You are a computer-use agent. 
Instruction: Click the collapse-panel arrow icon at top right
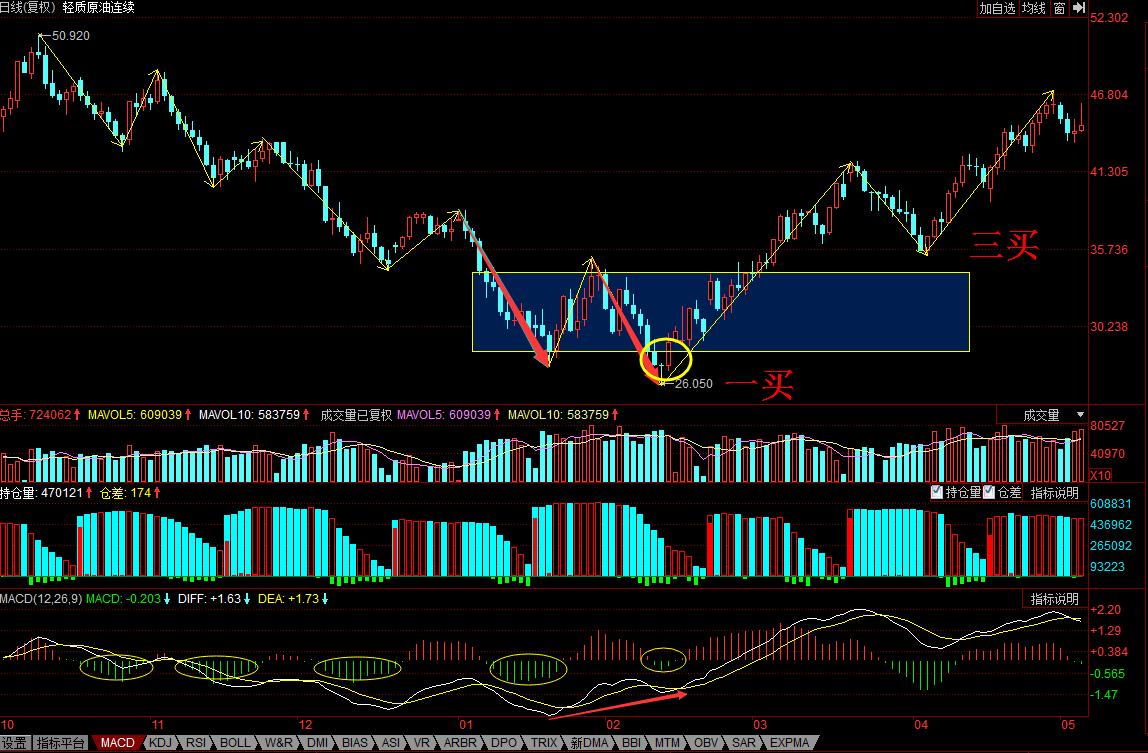click(1079, 8)
